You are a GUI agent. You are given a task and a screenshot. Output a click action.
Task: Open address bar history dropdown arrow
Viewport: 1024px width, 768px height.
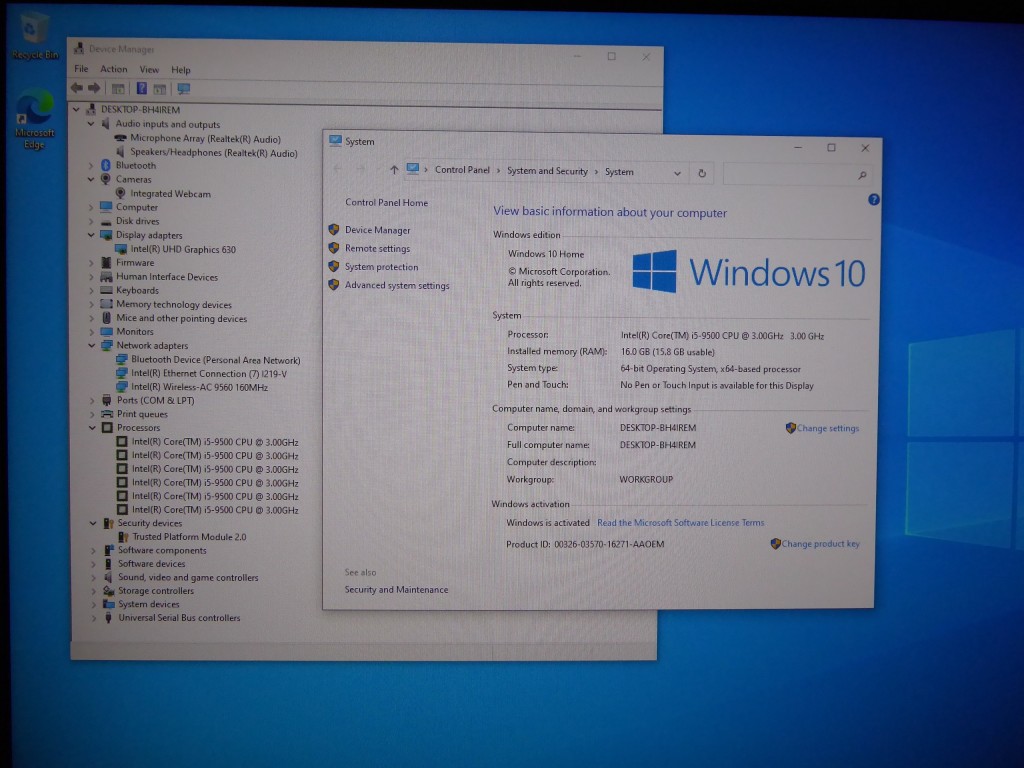click(677, 174)
